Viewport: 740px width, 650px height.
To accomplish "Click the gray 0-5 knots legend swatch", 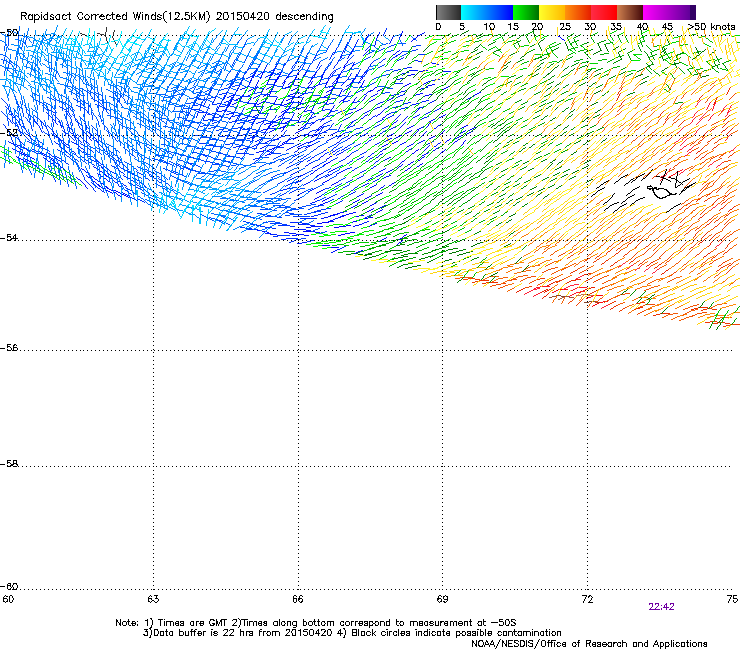I will click(448, 12).
